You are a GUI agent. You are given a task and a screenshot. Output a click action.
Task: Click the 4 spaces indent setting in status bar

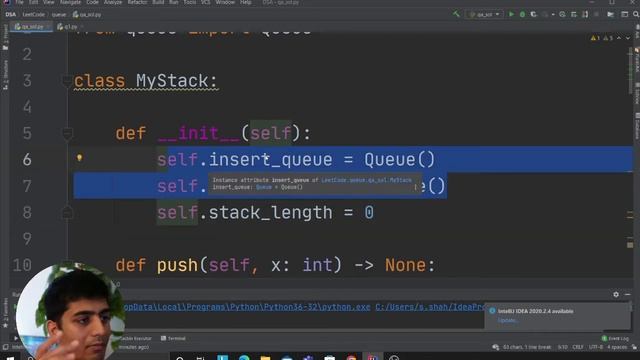click(617, 347)
